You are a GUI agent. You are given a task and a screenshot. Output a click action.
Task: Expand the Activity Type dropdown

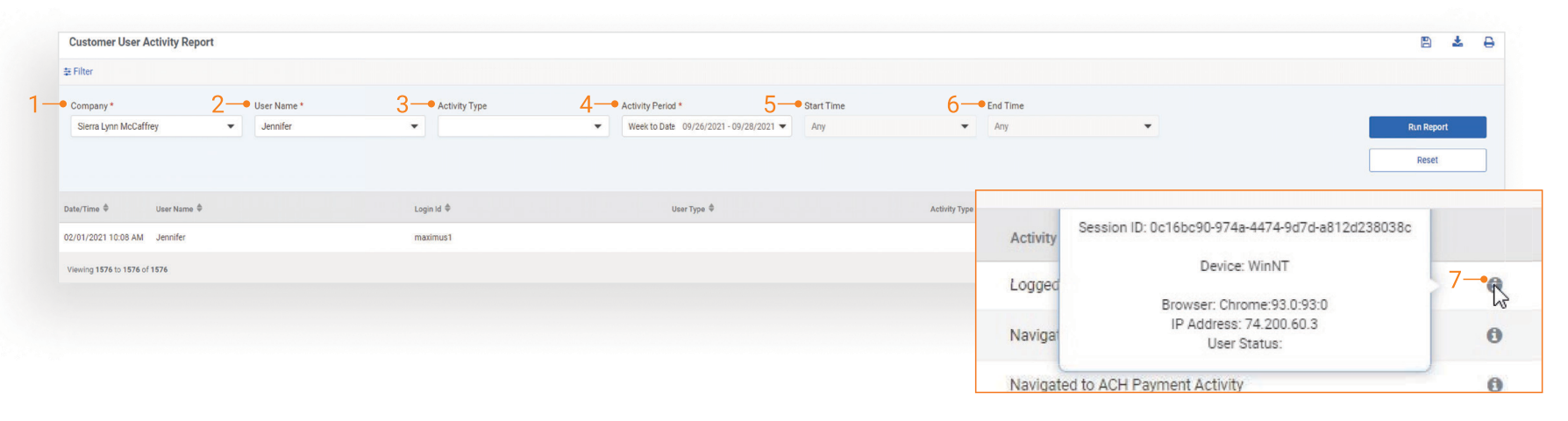523,126
